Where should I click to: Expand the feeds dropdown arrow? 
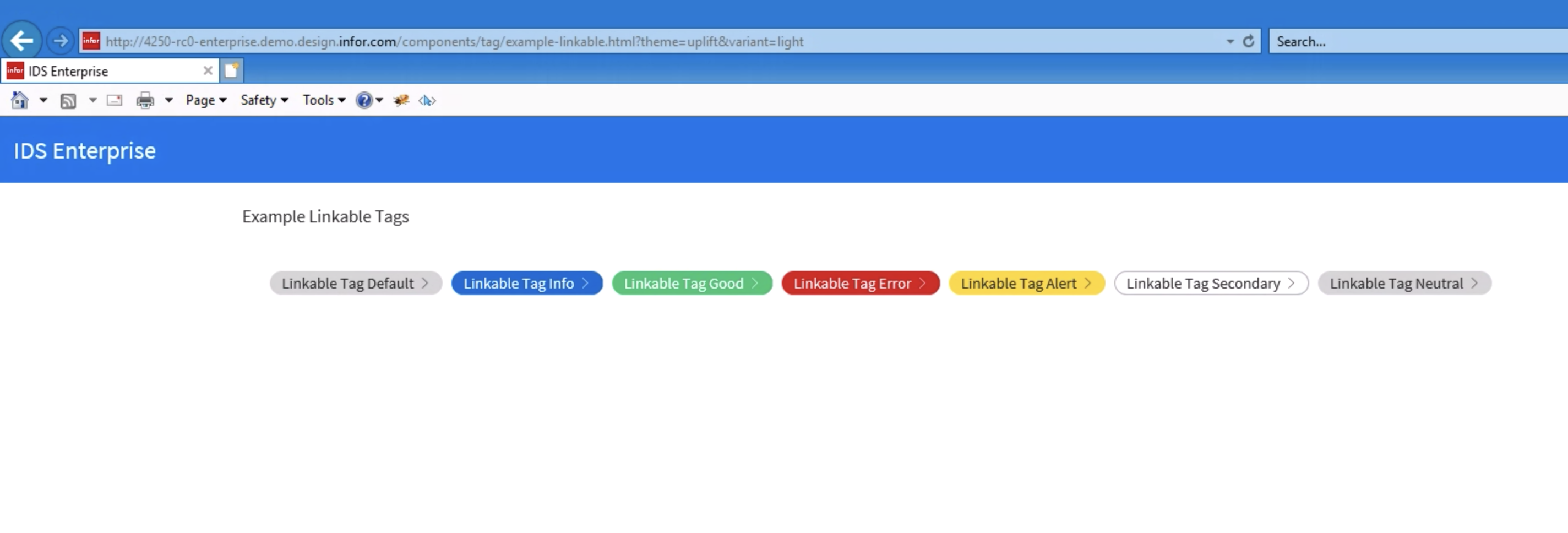click(92, 100)
